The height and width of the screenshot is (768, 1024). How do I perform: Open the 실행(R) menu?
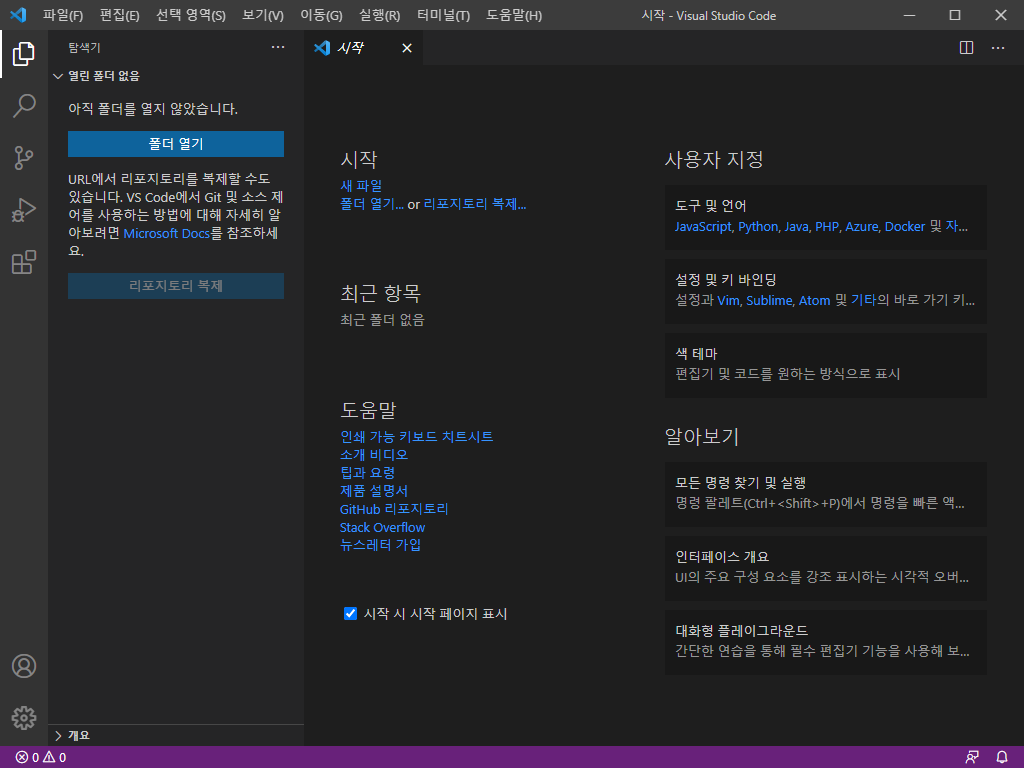click(x=379, y=15)
